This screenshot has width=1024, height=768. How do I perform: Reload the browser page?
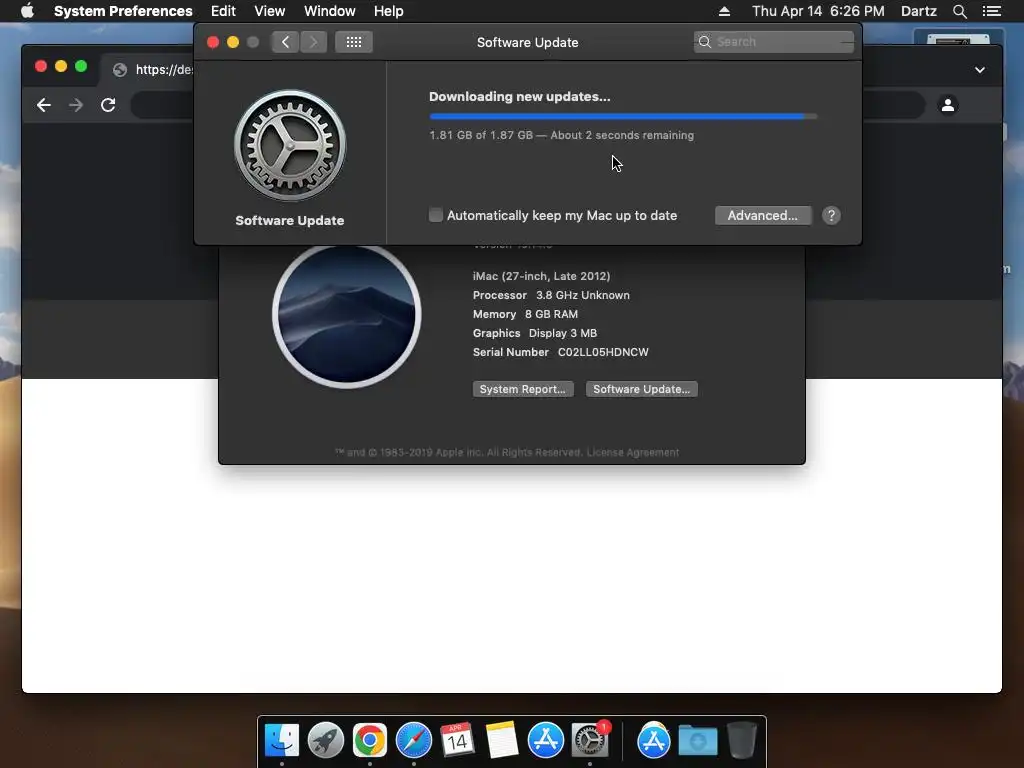click(108, 104)
